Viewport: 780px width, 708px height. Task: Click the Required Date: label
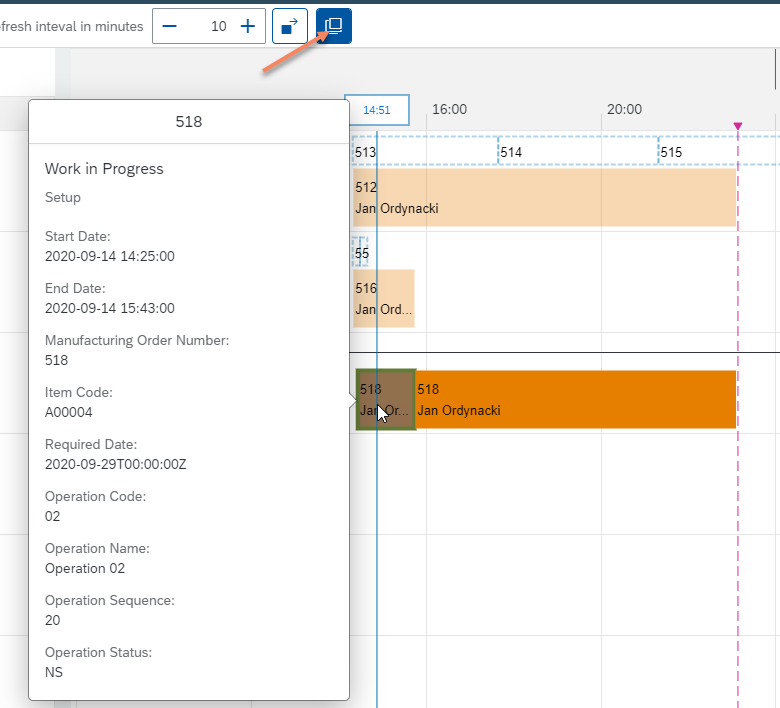(x=91, y=444)
